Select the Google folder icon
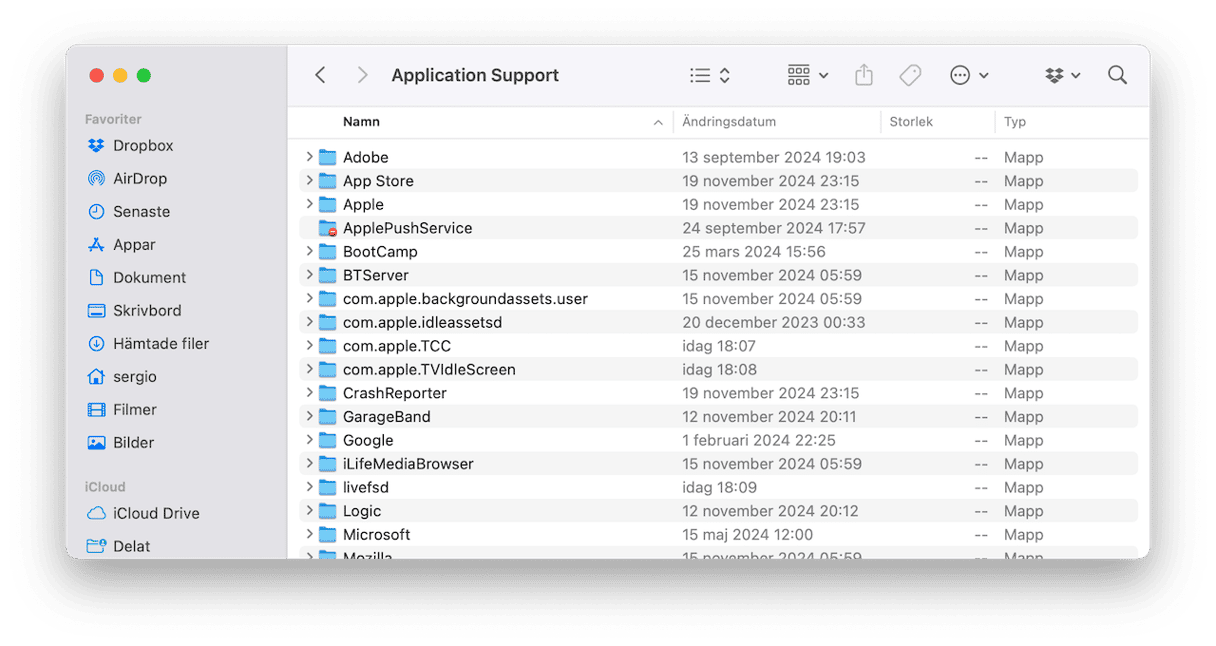The width and height of the screenshot is (1216, 646). (x=327, y=440)
